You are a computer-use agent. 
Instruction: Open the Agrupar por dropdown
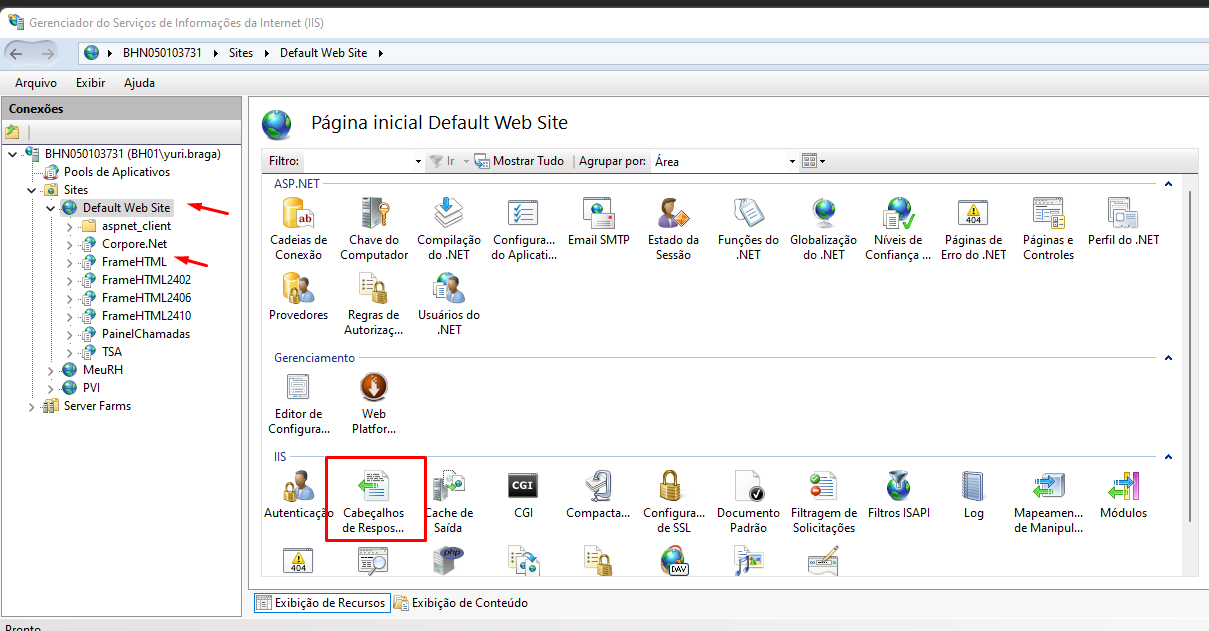pyautogui.click(x=792, y=161)
